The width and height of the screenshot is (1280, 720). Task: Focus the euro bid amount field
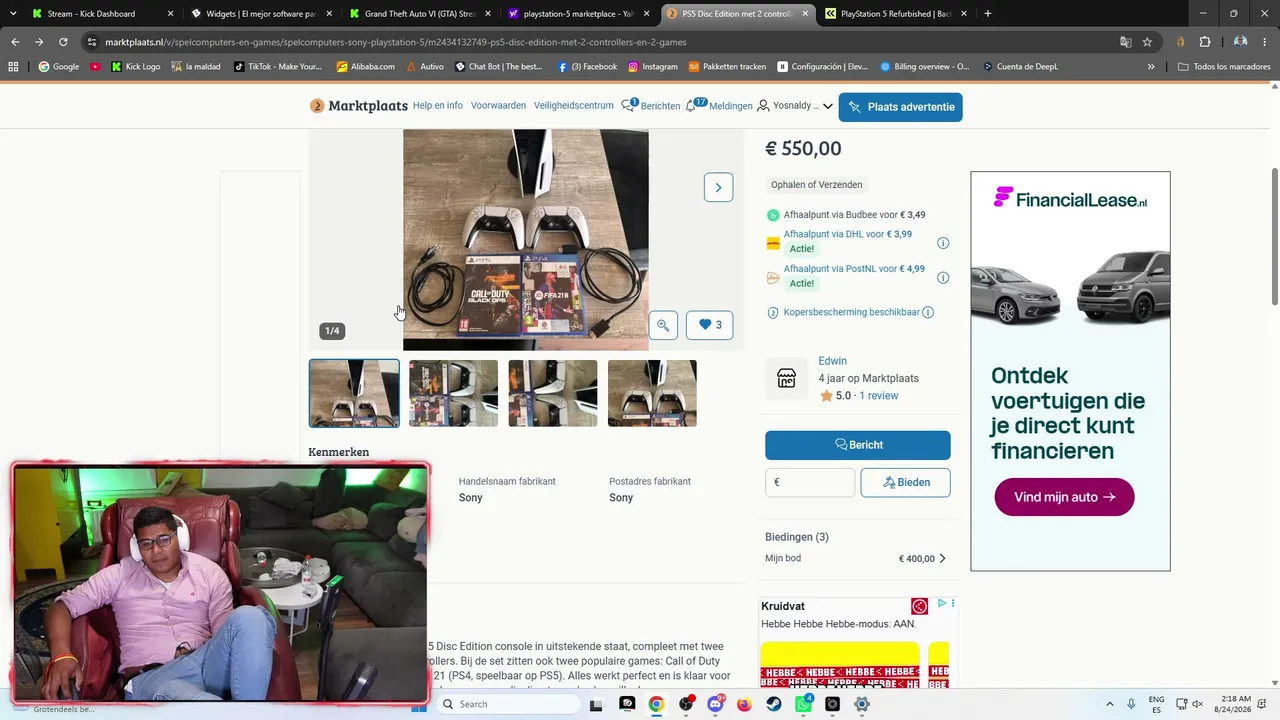810,483
